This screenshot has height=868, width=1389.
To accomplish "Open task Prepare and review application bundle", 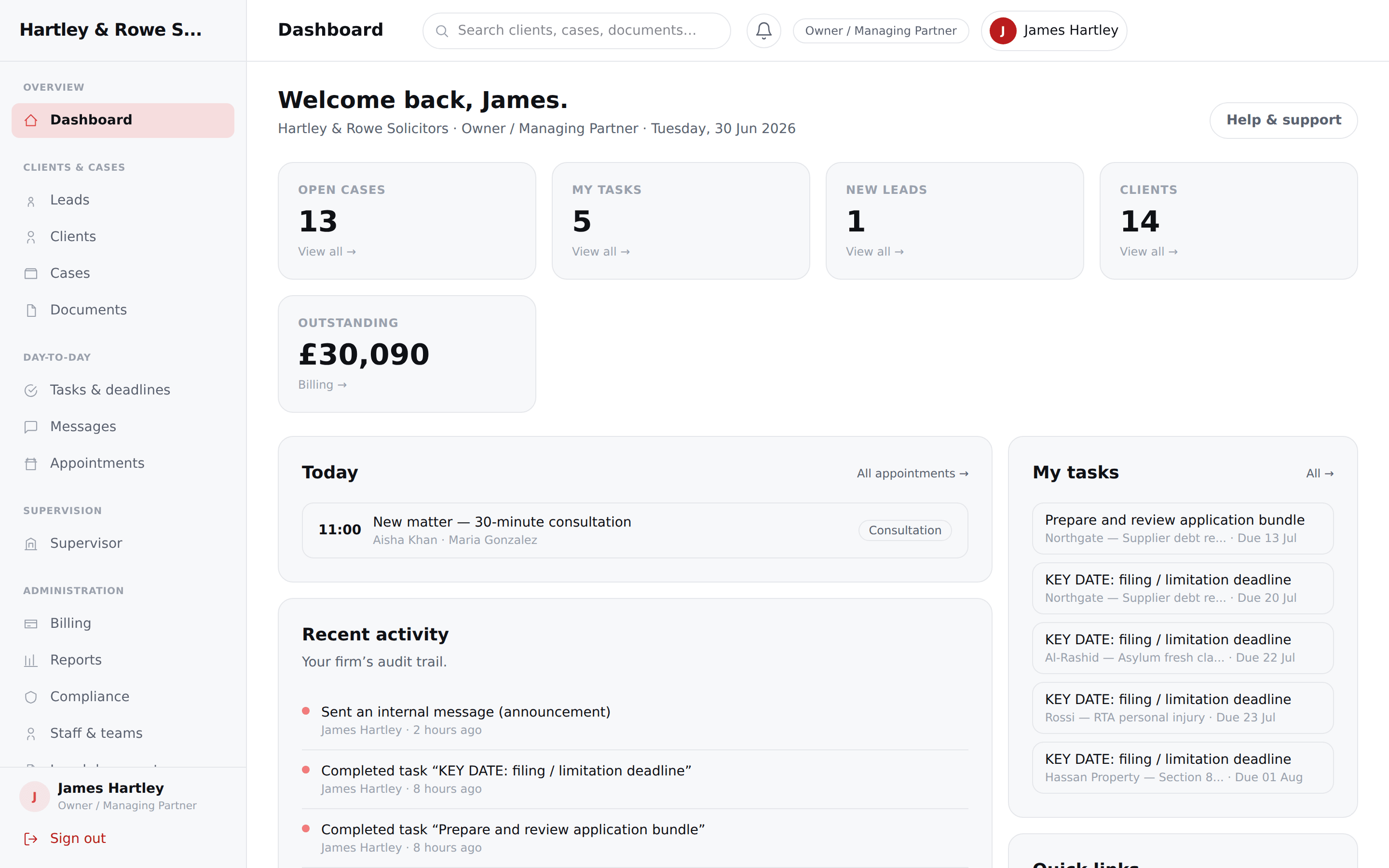I will 1183,529.
